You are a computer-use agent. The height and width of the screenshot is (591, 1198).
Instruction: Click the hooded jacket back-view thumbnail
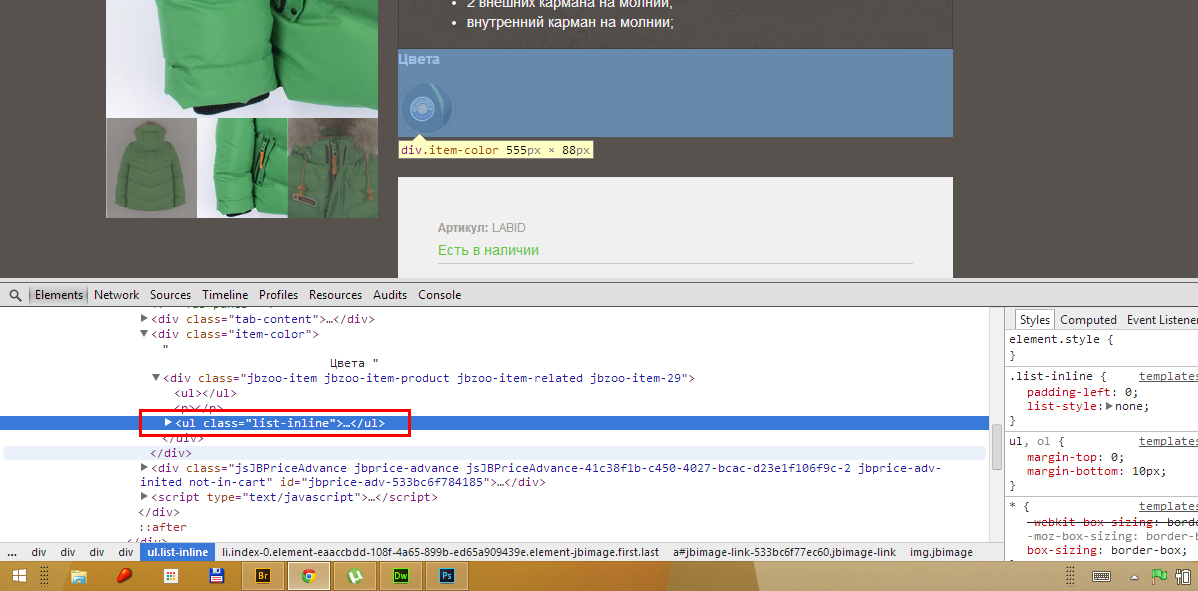point(151,168)
